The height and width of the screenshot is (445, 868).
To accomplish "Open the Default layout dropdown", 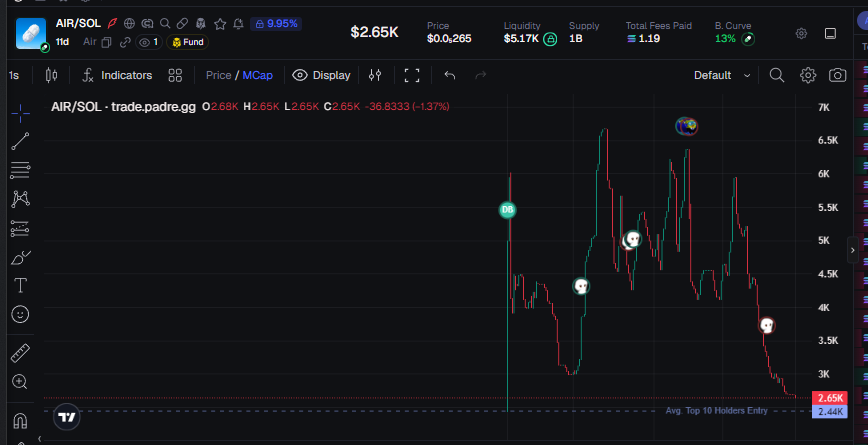I will (x=722, y=75).
